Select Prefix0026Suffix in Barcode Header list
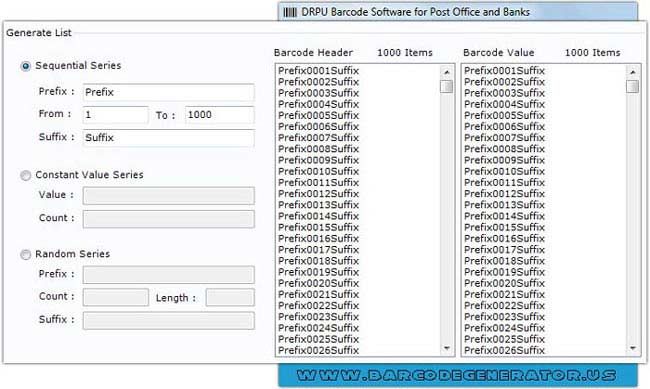650x389 pixels. [x=318, y=350]
